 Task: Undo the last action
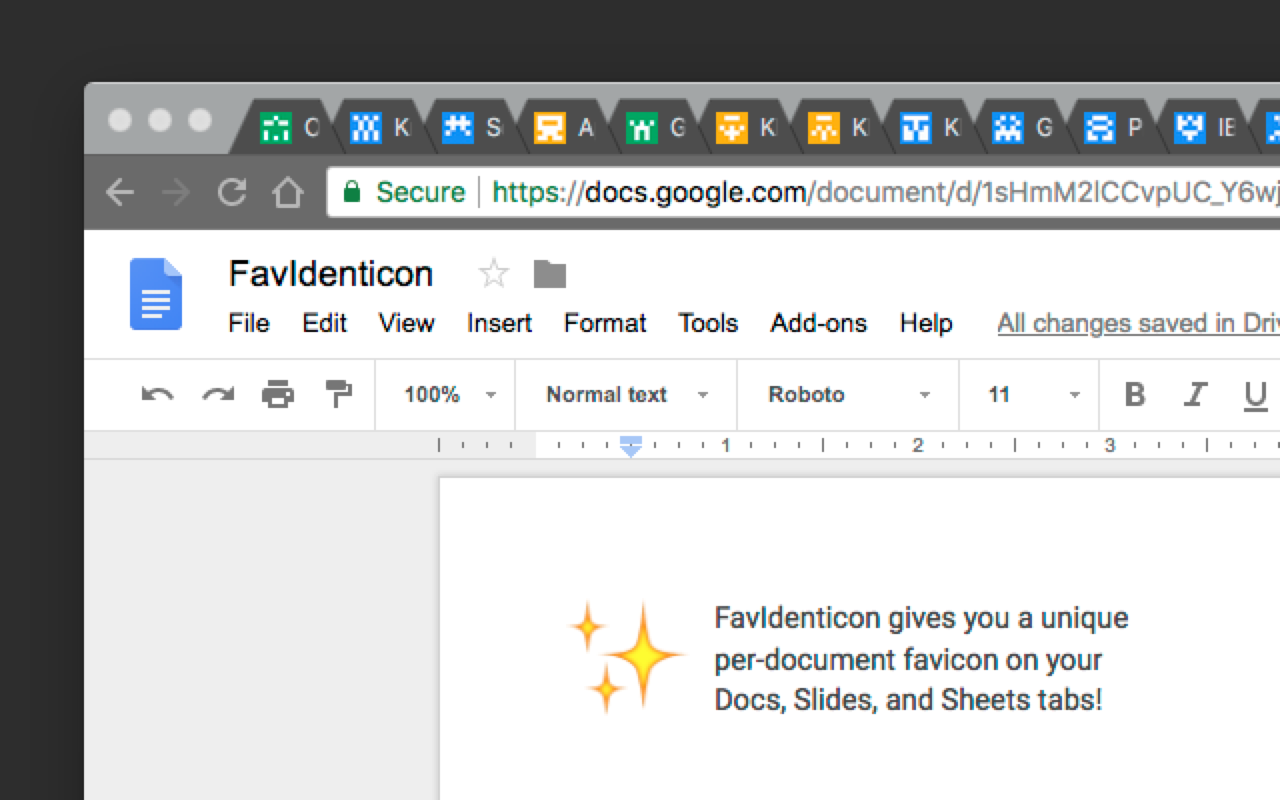tap(157, 394)
